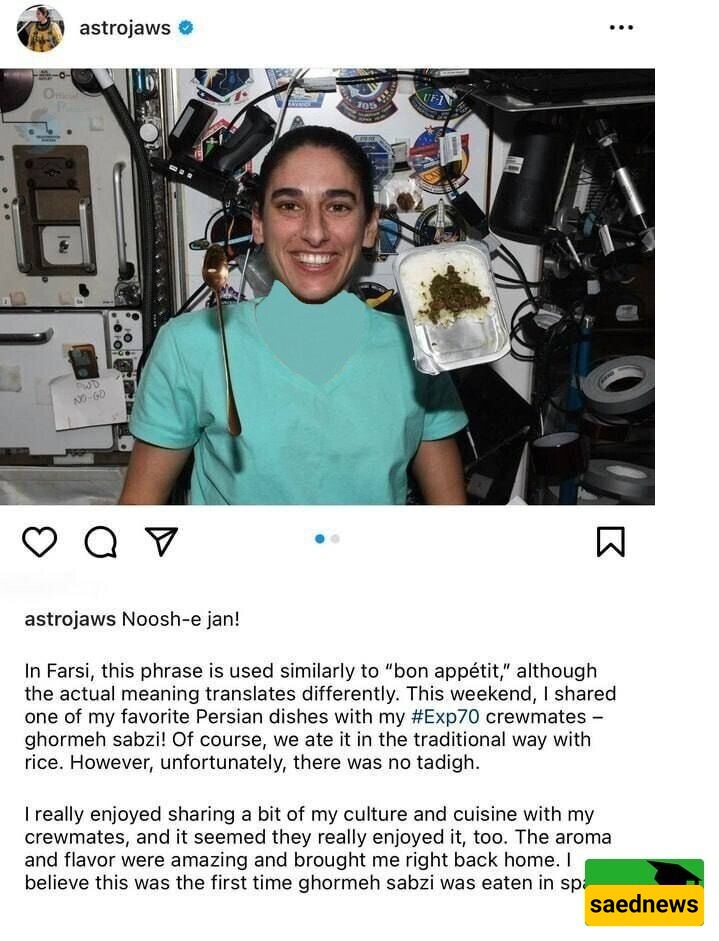The width and height of the screenshot is (719, 941).
Task: Open comments via speech bubble icon
Action: [100, 542]
